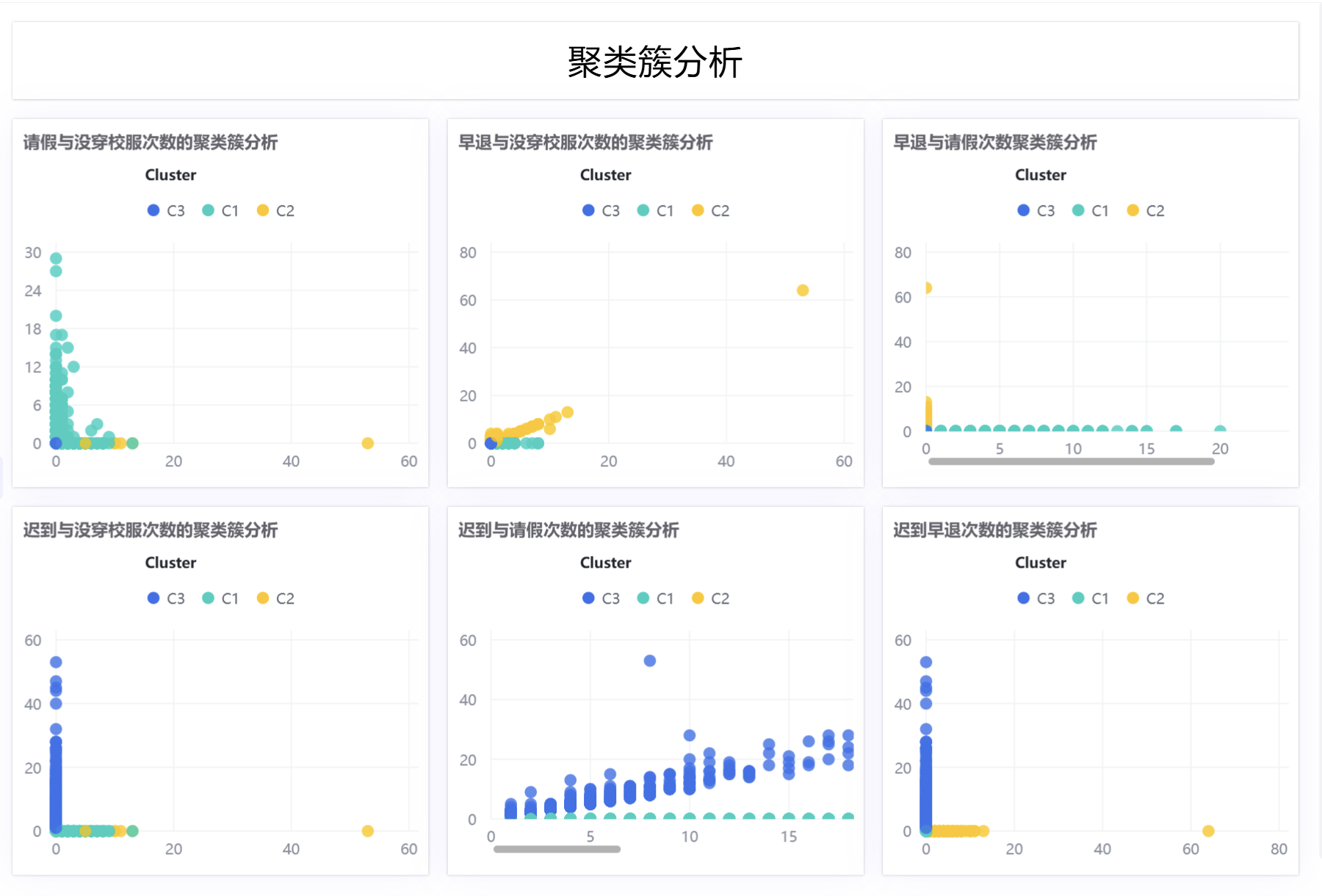Click x-axis label 80 in 迟到早退 chart

tap(1279, 849)
